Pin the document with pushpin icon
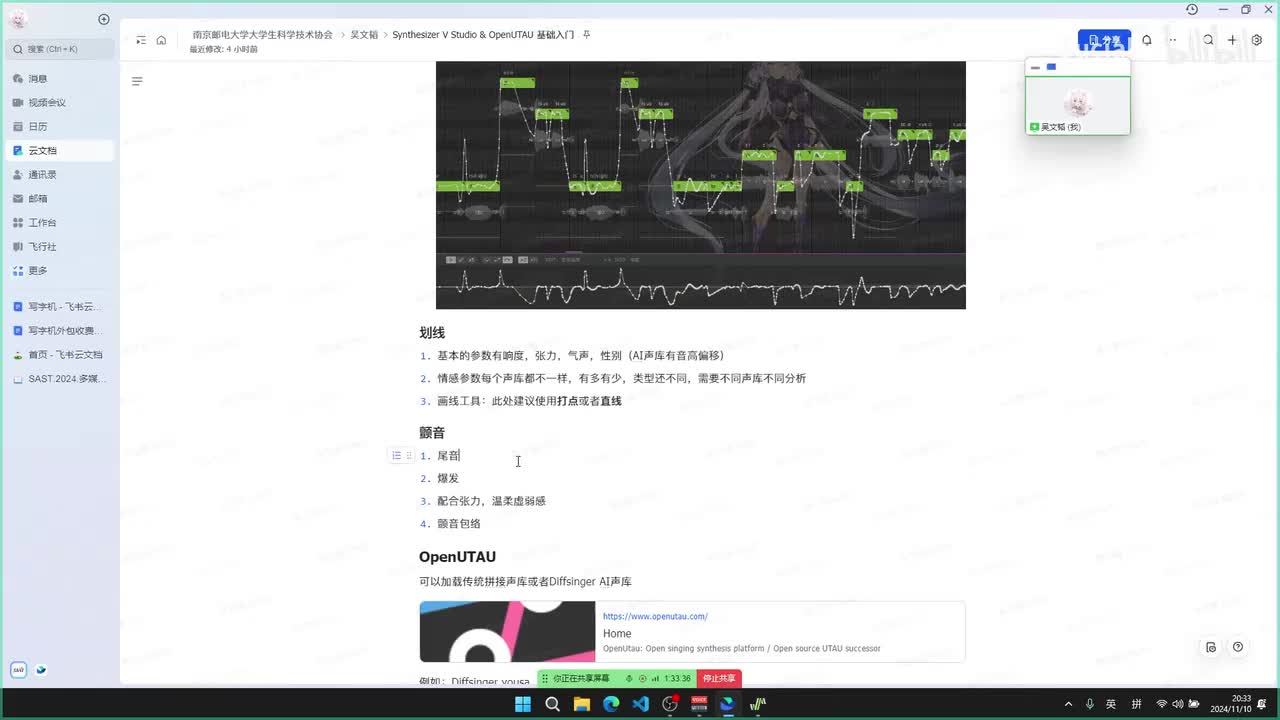 point(587,34)
